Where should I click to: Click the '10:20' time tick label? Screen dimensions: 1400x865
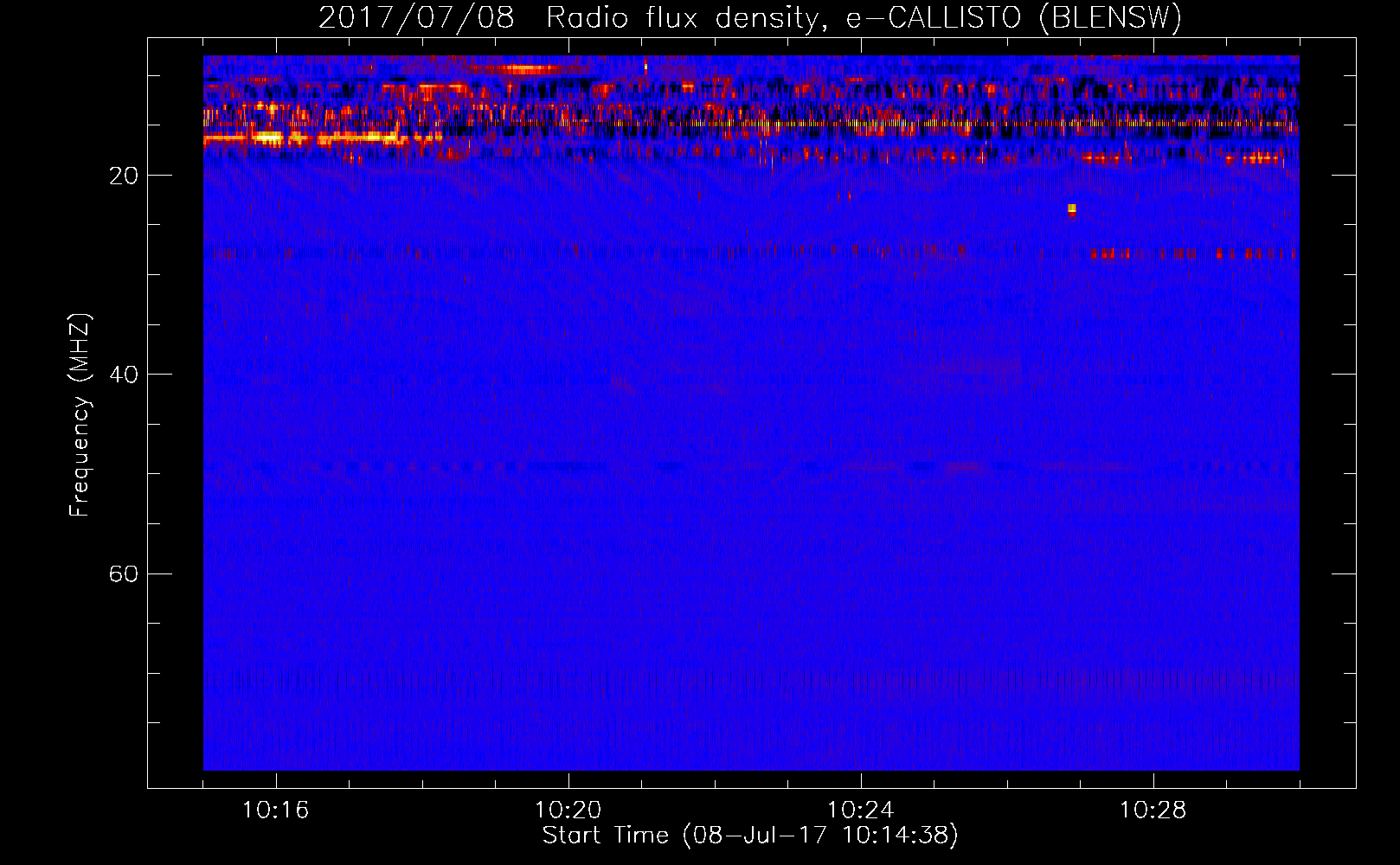pyautogui.click(x=568, y=811)
